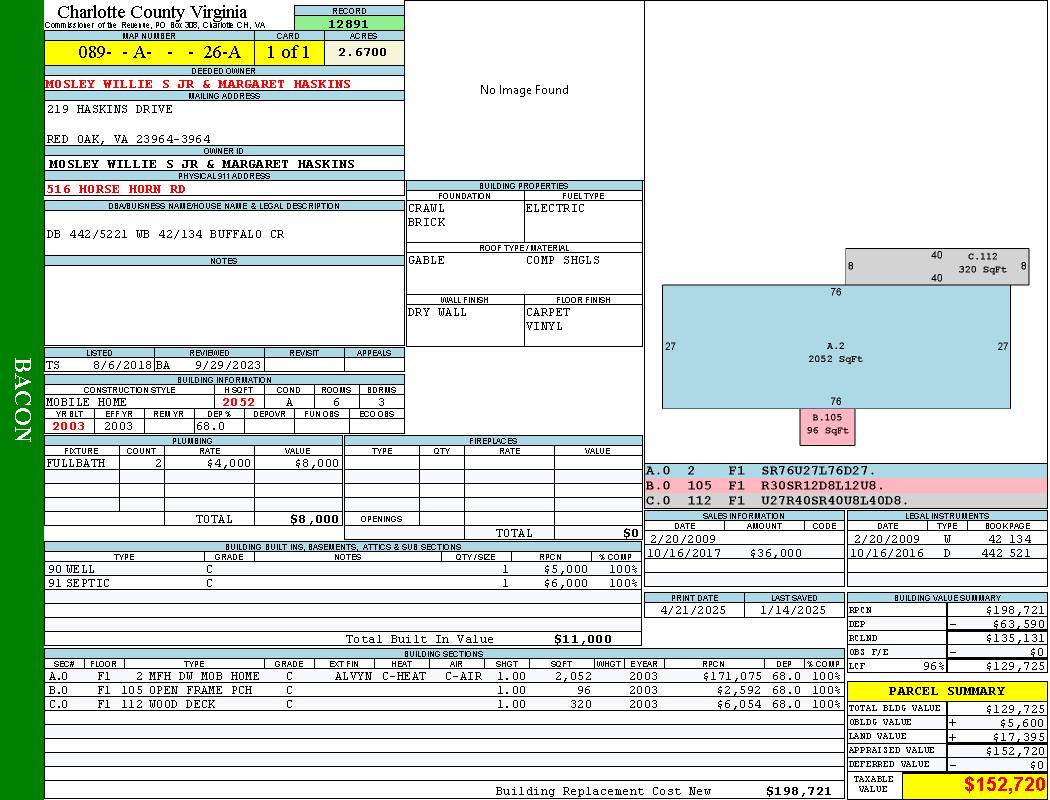
Task: Click the blue A.2 2052 SqFt sketch area
Action: point(836,346)
